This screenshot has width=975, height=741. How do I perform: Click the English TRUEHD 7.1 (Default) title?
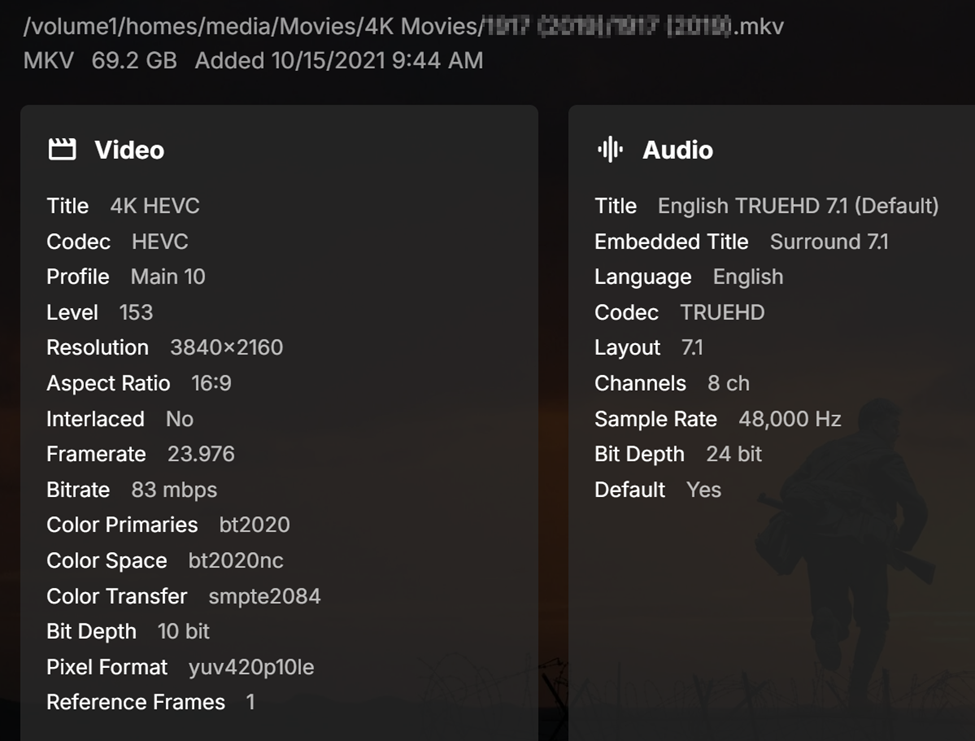coord(798,206)
